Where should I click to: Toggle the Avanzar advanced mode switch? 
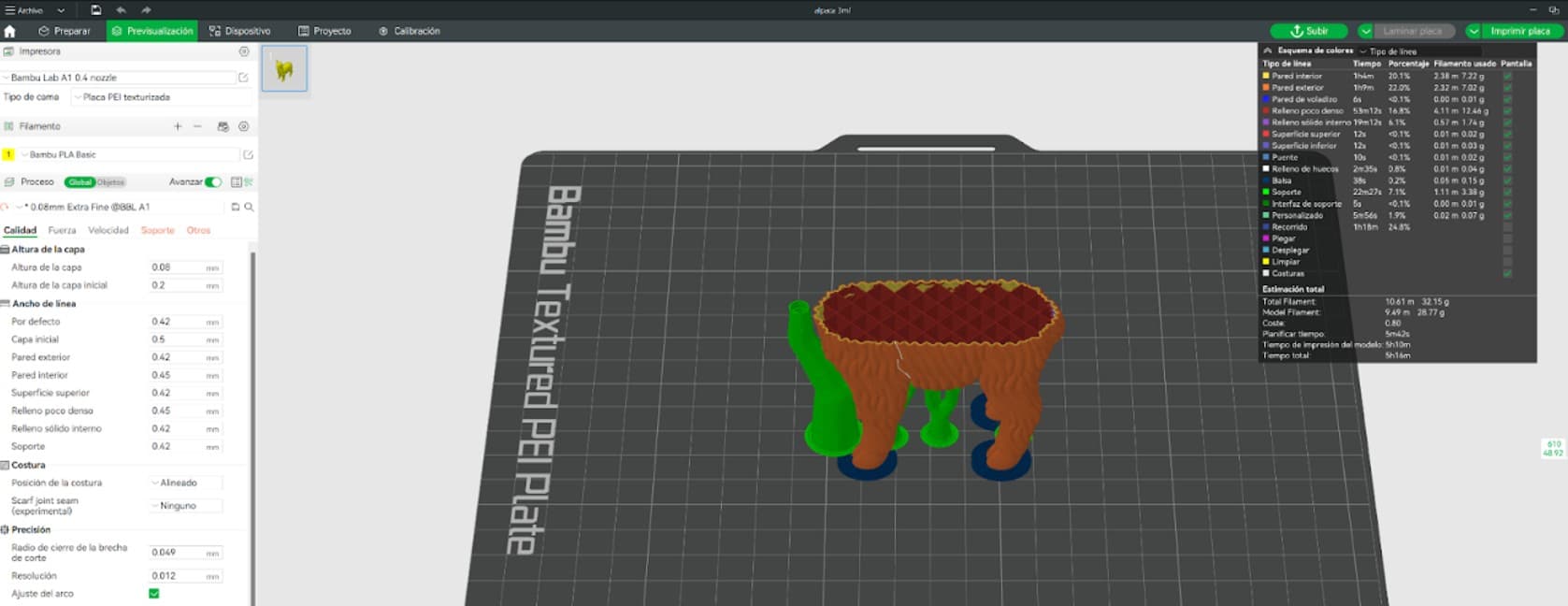213,182
